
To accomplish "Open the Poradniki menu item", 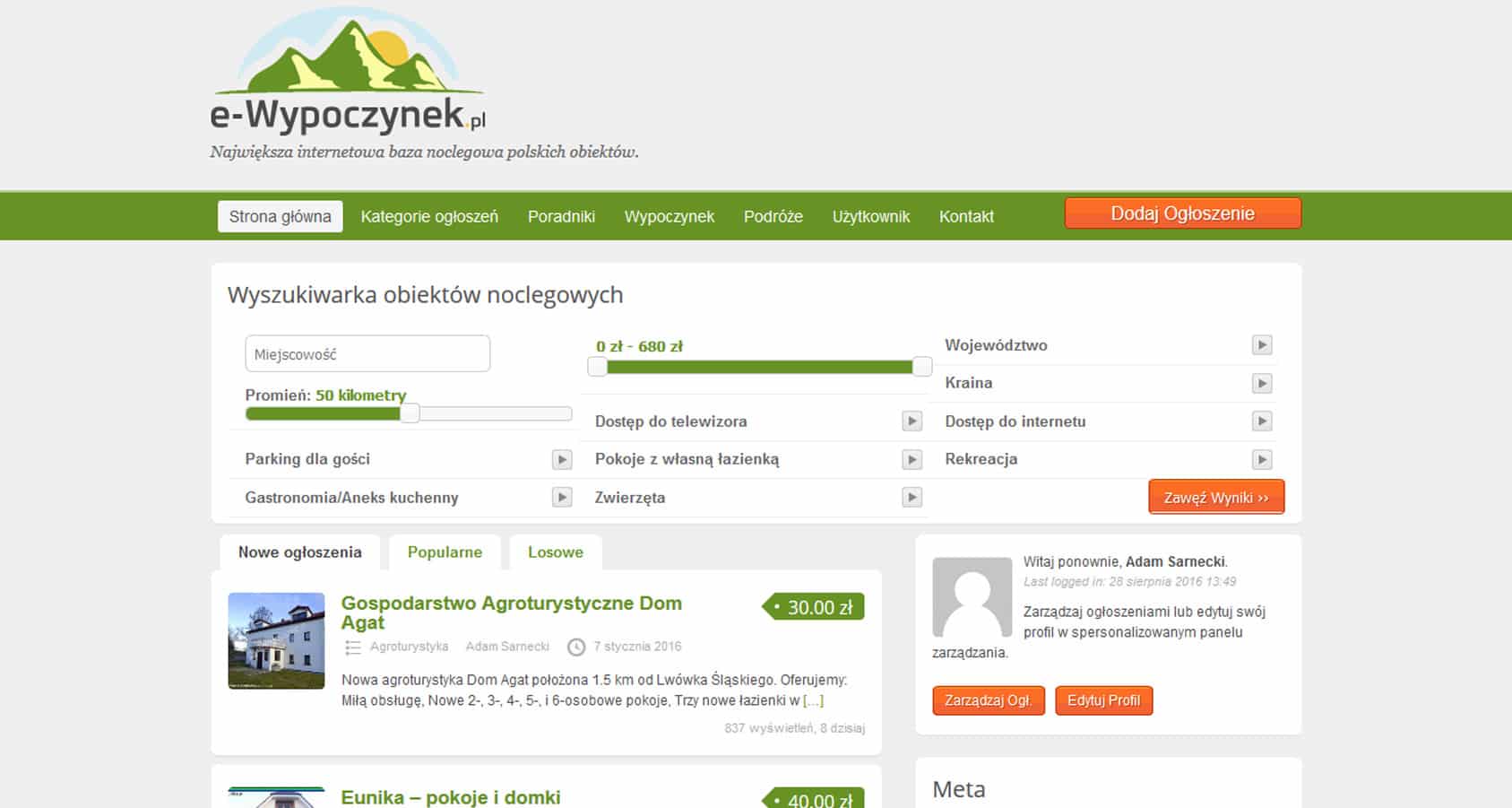I will click(x=561, y=216).
